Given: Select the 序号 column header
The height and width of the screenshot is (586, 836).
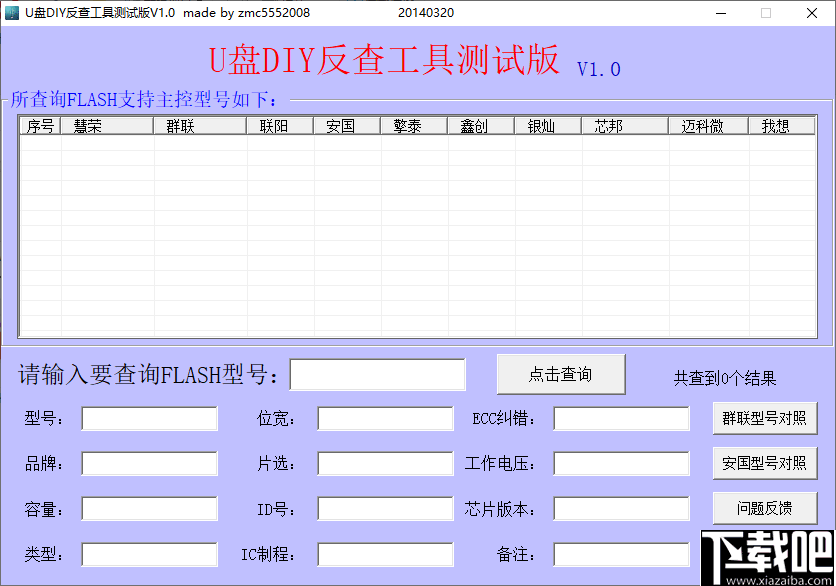Looking at the screenshot, I should (39, 125).
